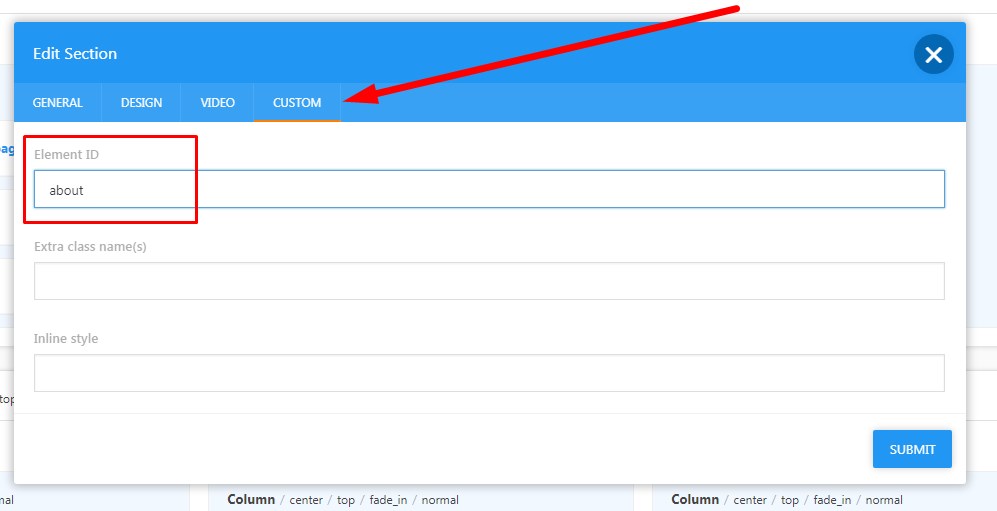Click the Extra class name(s) input
The image size is (997, 511).
489,281
